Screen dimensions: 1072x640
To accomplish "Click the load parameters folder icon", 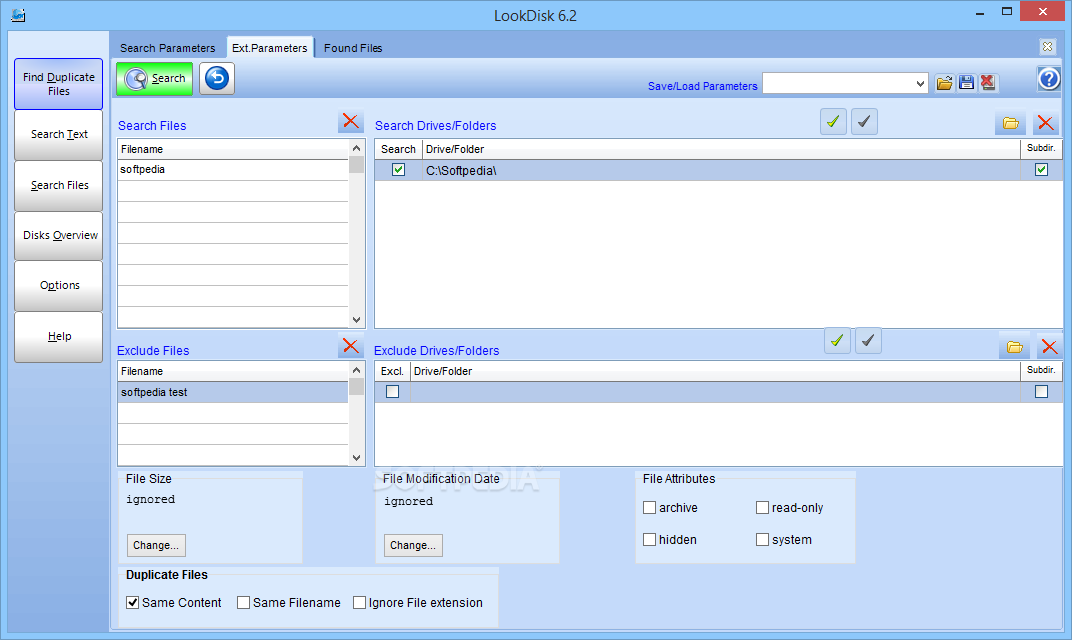I will click(944, 83).
